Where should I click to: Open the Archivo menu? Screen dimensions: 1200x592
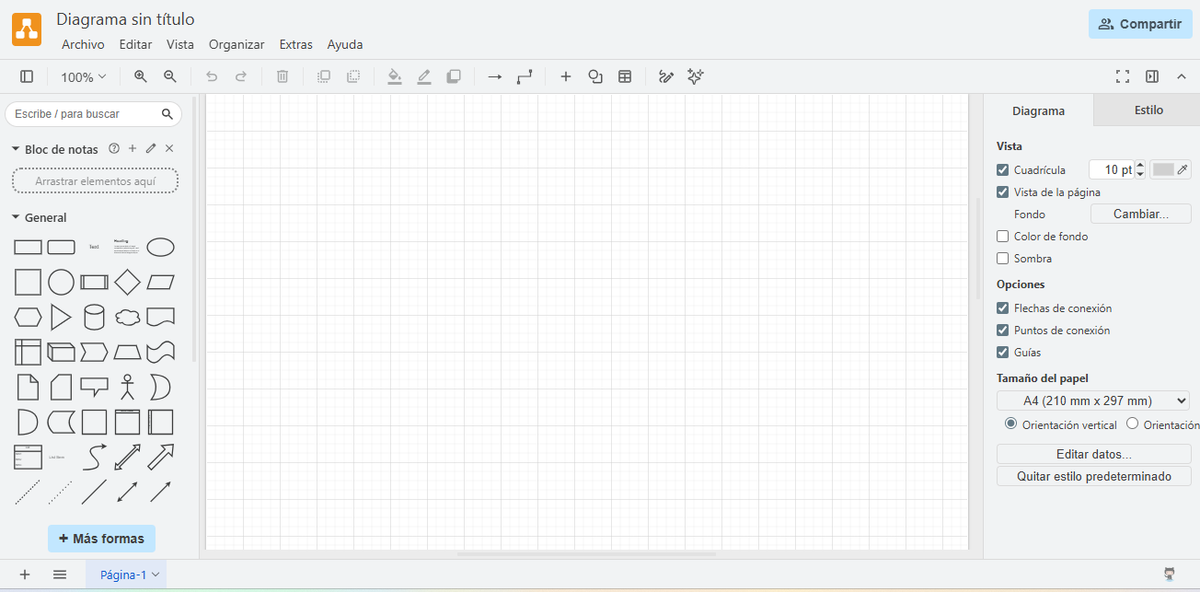pos(83,44)
